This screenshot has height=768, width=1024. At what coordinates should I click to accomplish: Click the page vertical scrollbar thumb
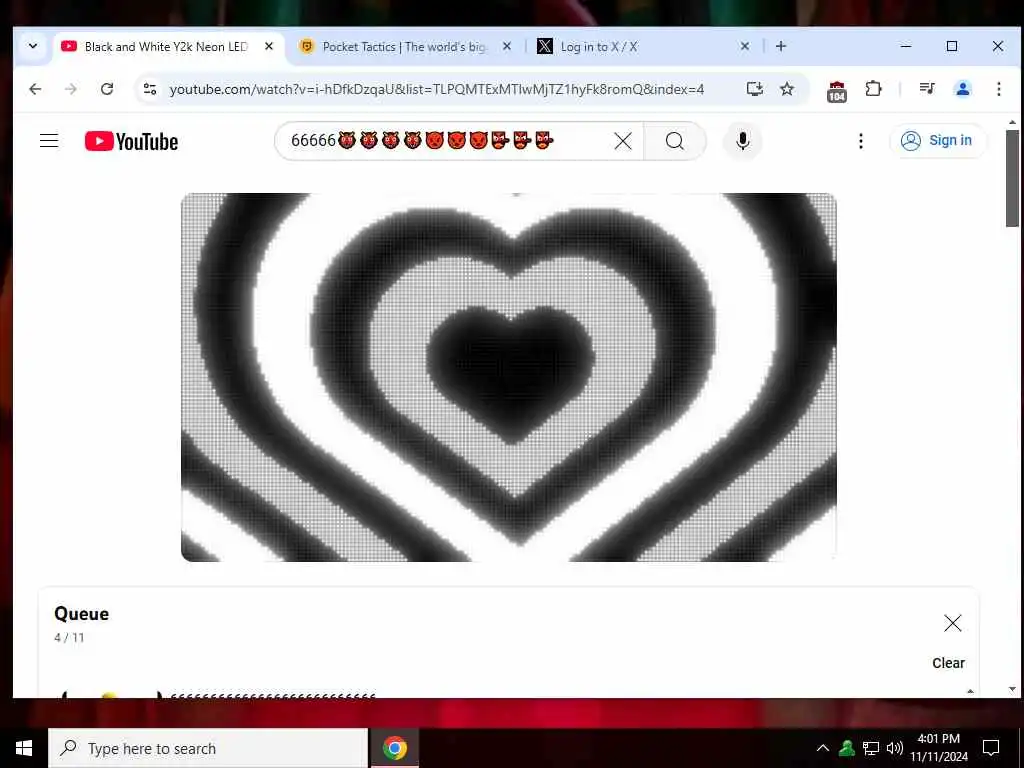click(x=1012, y=178)
